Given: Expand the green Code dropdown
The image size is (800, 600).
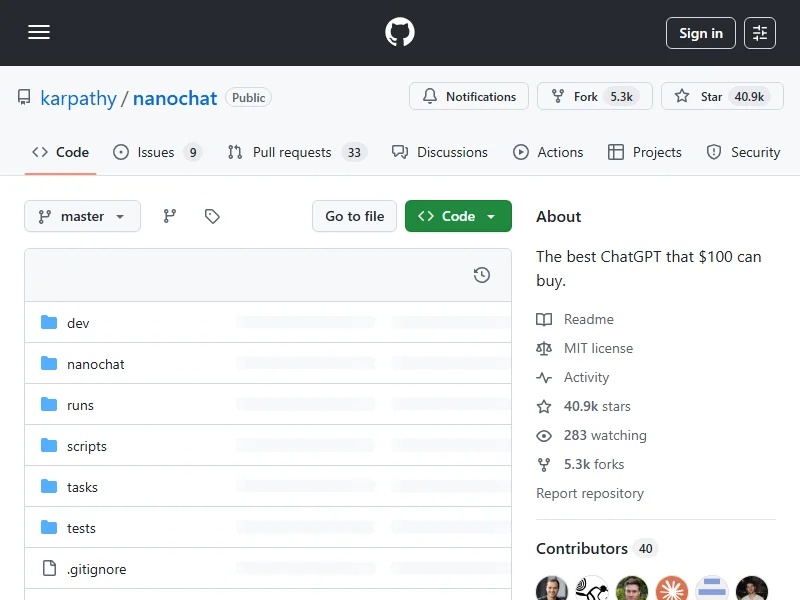Looking at the screenshot, I should [458, 216].
